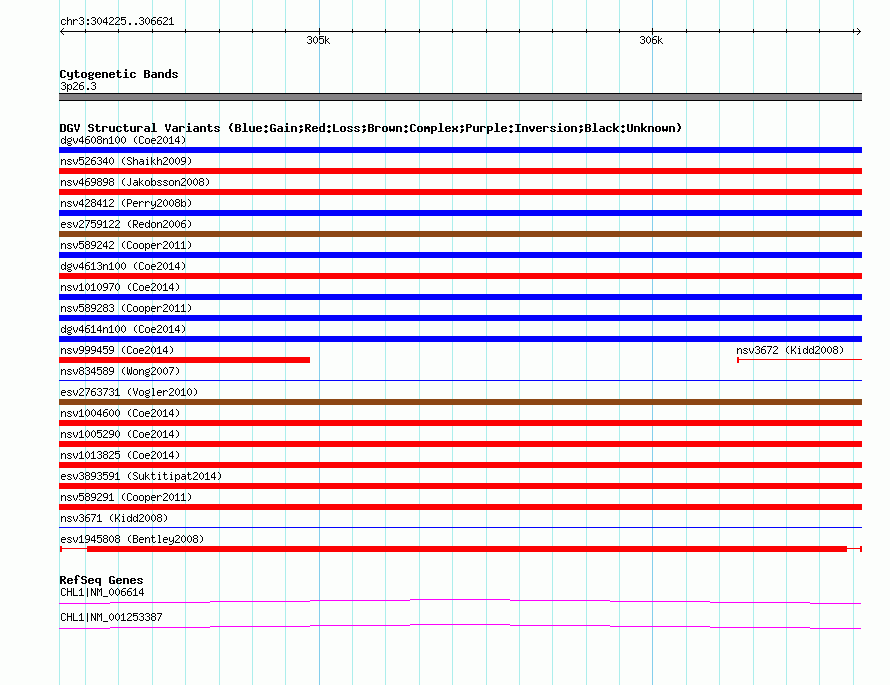Open variant dgv4613n100 (Coe2014) label
The width and height of the screenshot is (890, 685).
[123, 266]
